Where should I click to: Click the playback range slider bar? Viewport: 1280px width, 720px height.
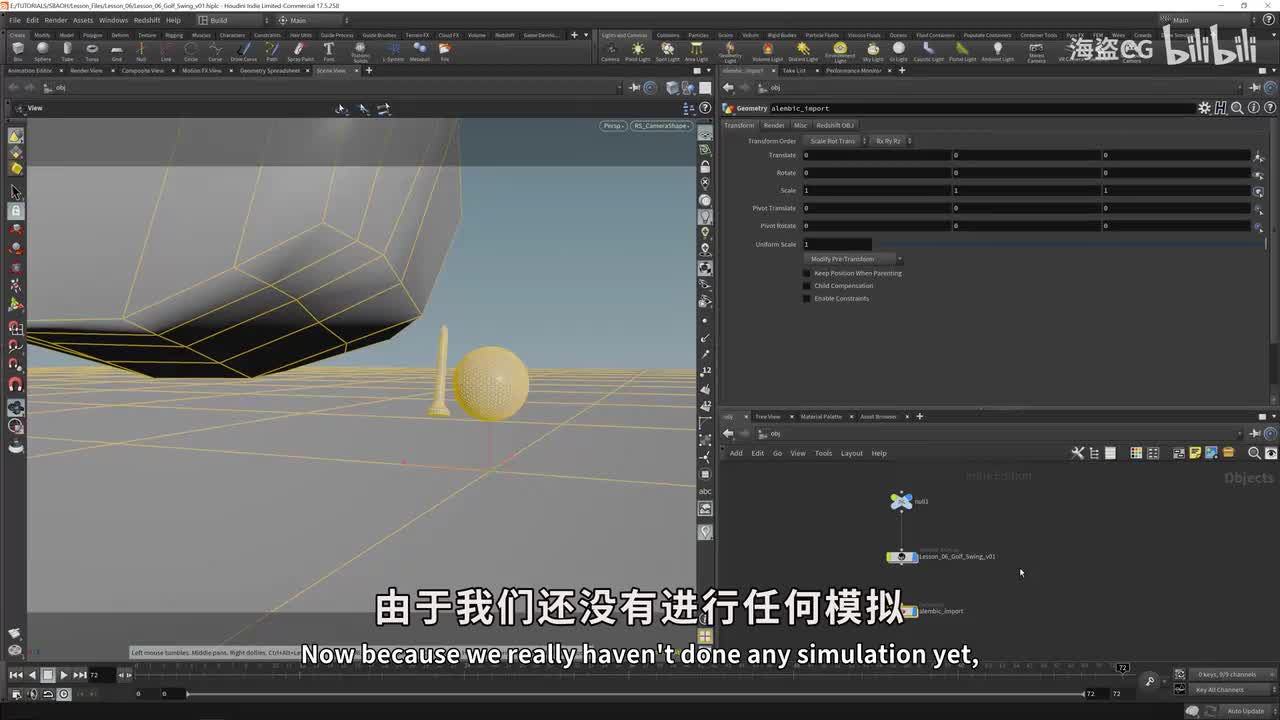(636, 694)
